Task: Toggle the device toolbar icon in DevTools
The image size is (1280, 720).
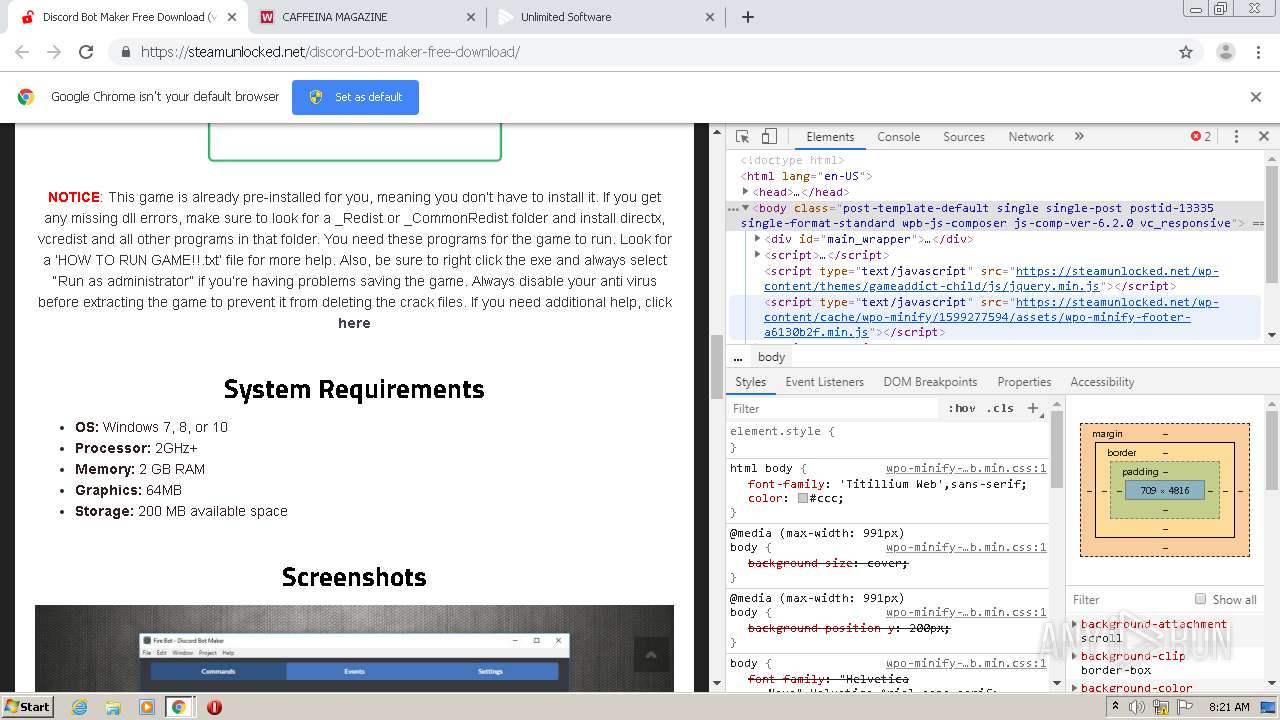Action: (769, 137)
